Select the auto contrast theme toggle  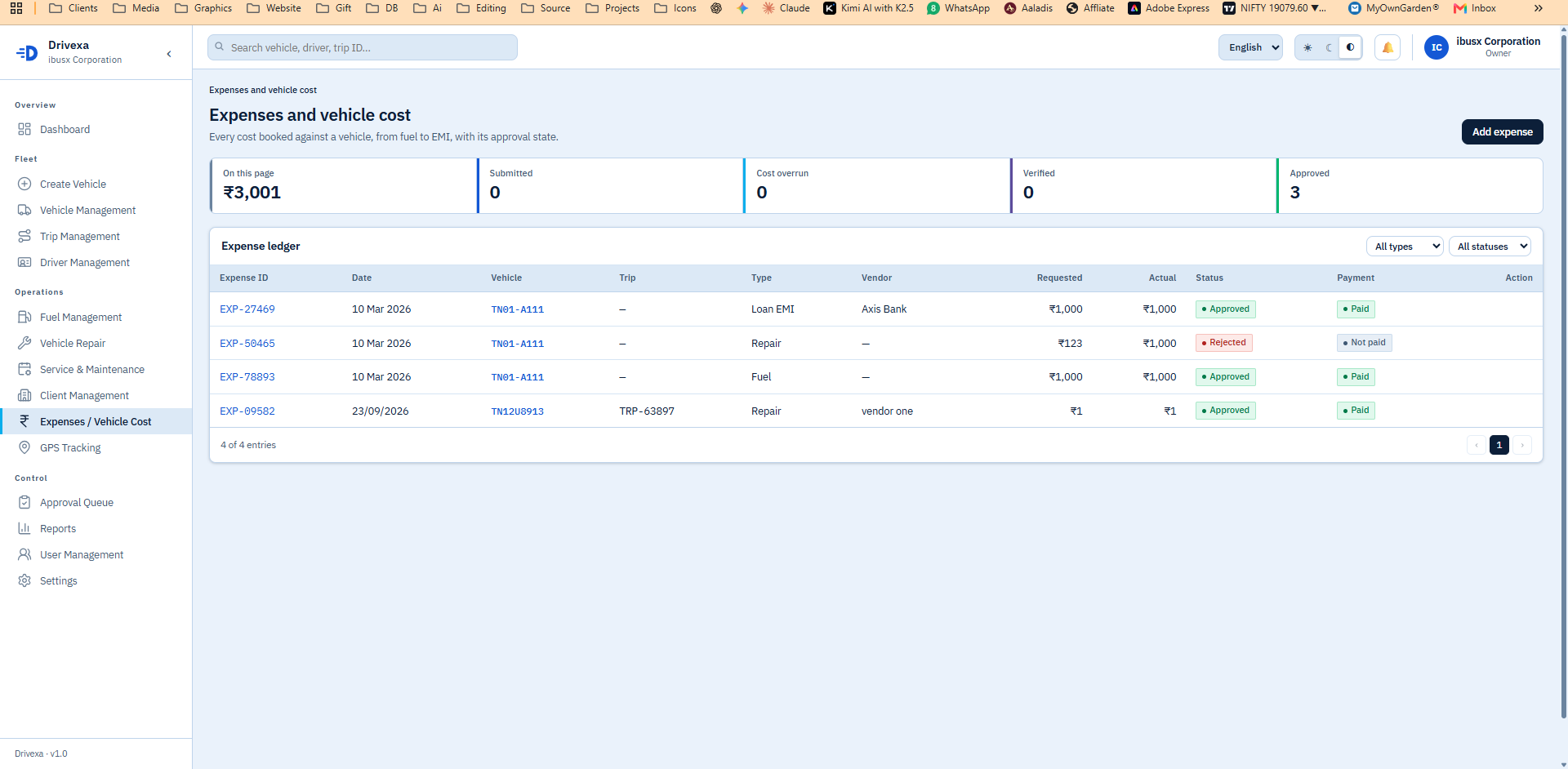tap(1350, 47)
